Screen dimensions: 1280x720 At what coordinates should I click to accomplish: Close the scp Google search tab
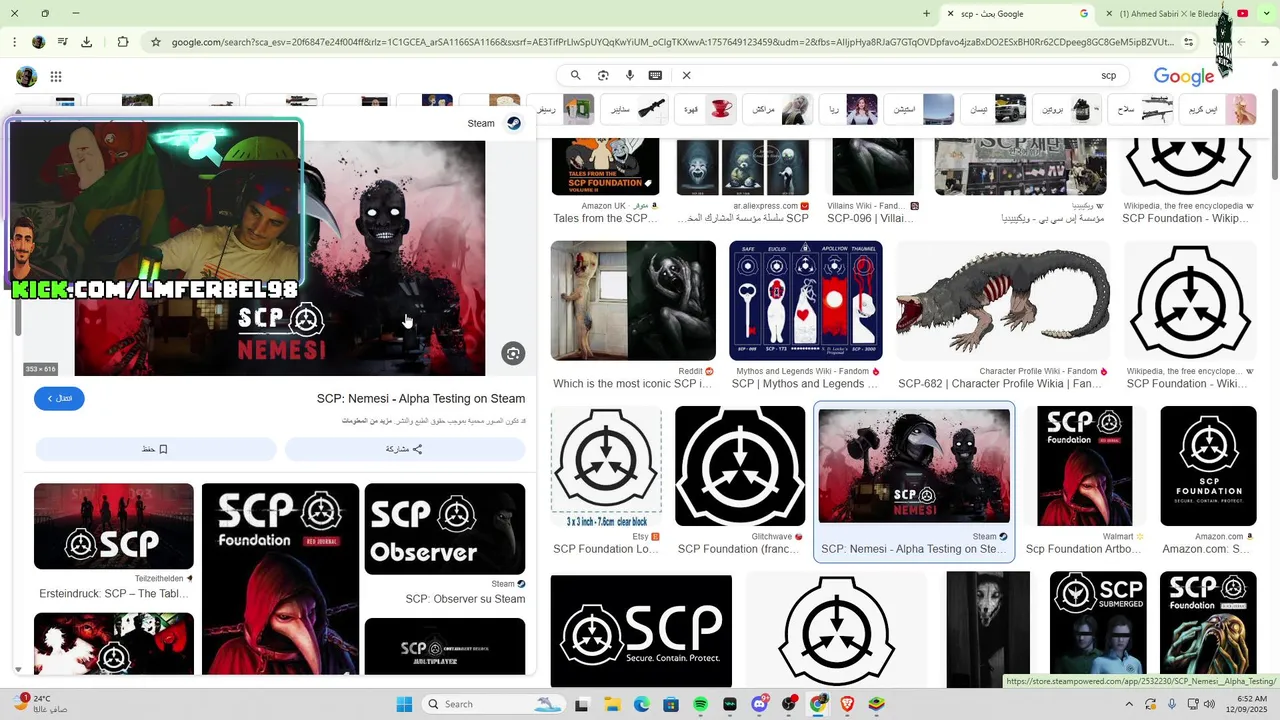[x=949, y=14]
